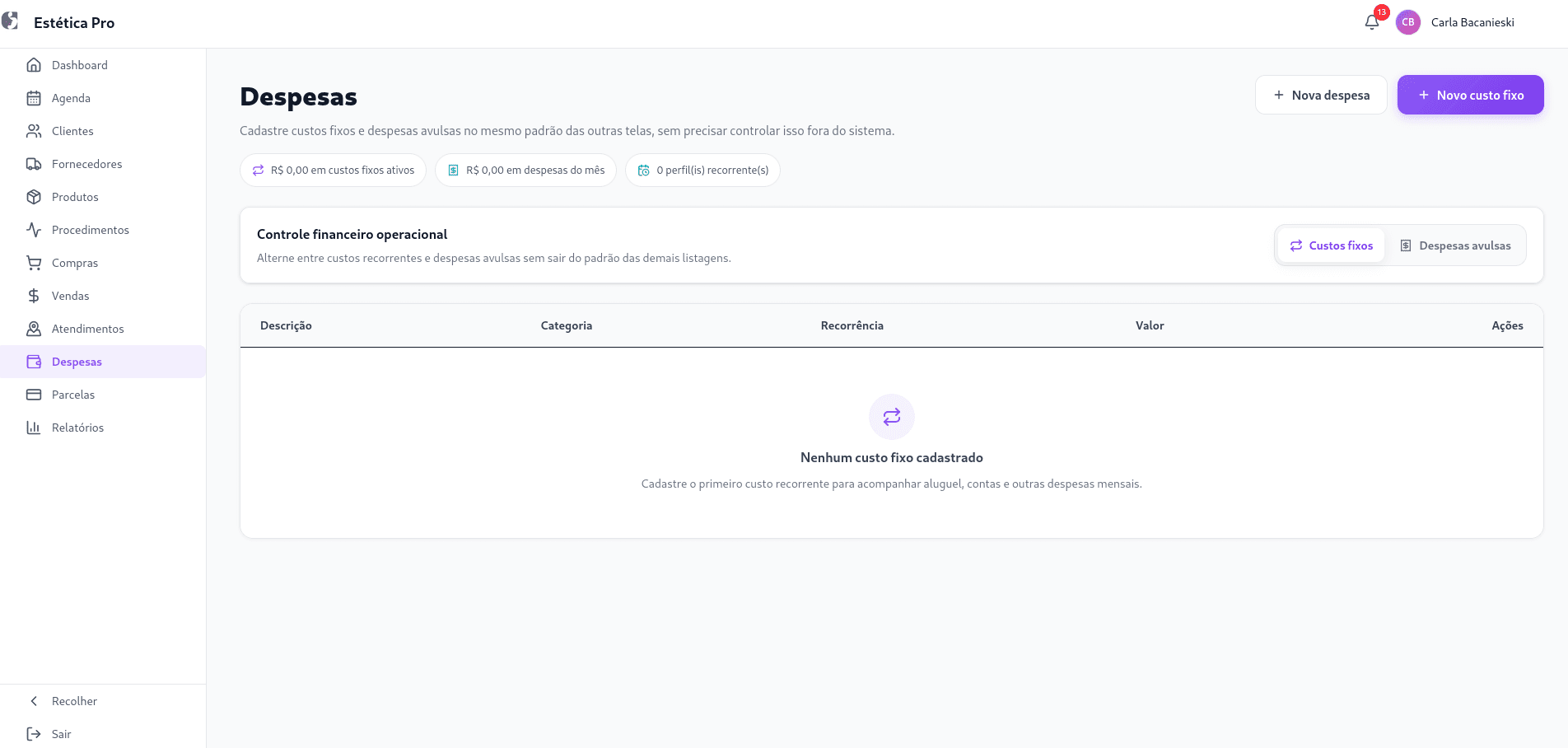Open Dashboard in the sidebar

103,65
